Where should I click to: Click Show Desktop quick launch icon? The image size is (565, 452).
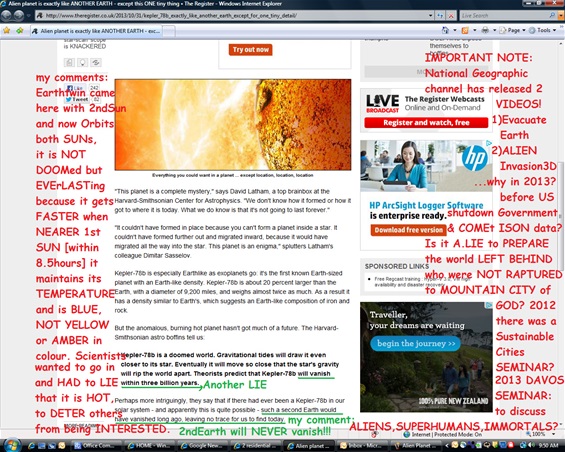(x=41, y=446)
